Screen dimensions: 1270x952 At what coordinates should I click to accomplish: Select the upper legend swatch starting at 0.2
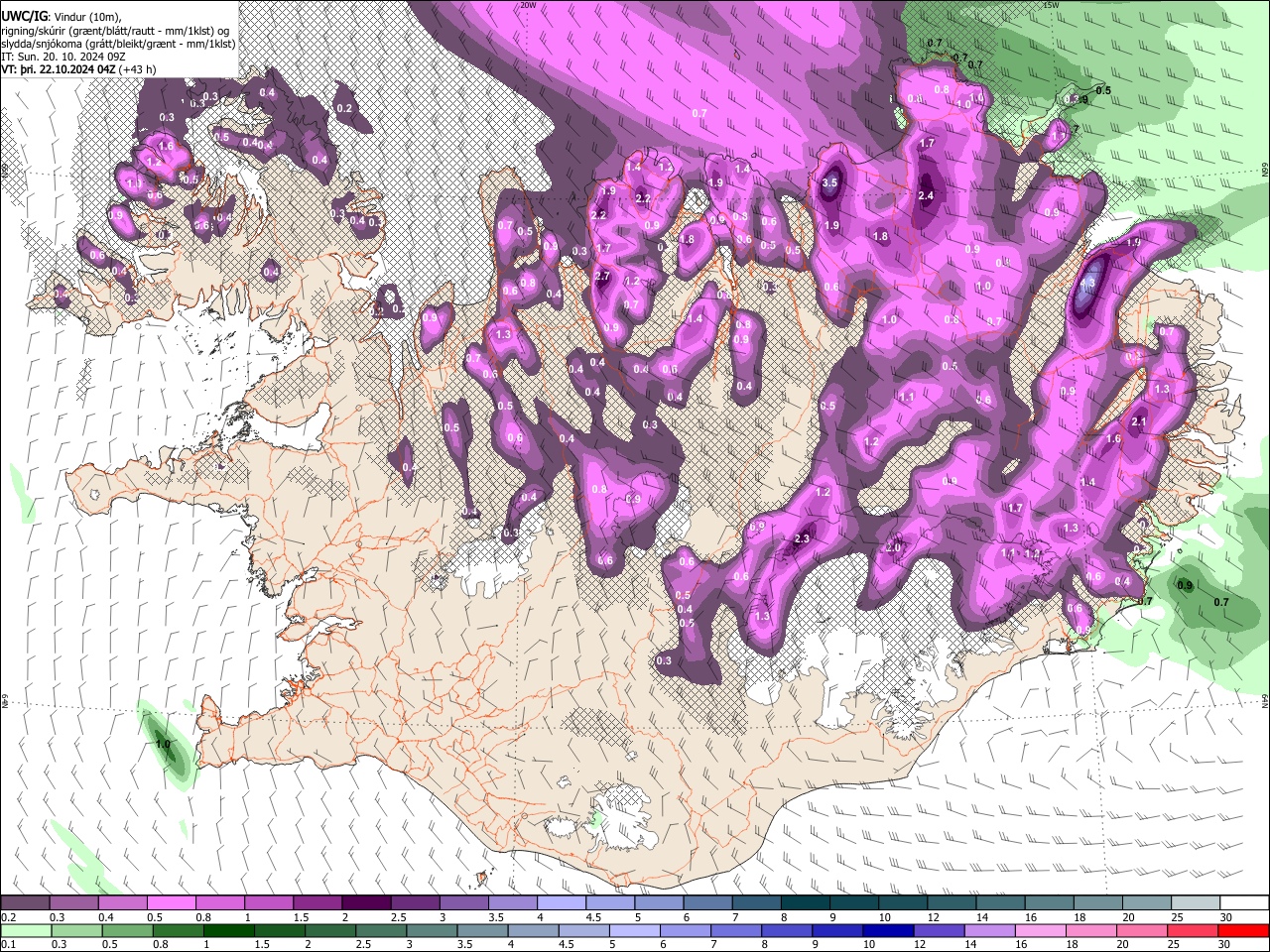point(26,903)
